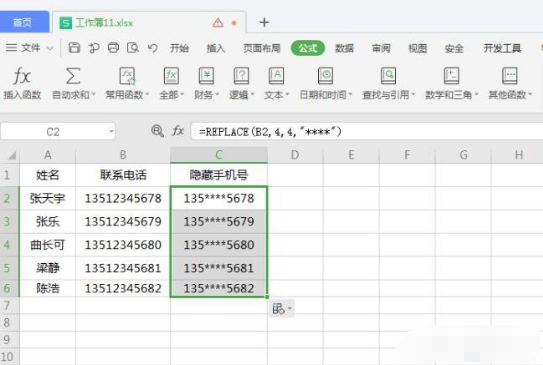543x365 pixels.
Task: Click the fx icon beside formula bar
Action: point(178,131)
